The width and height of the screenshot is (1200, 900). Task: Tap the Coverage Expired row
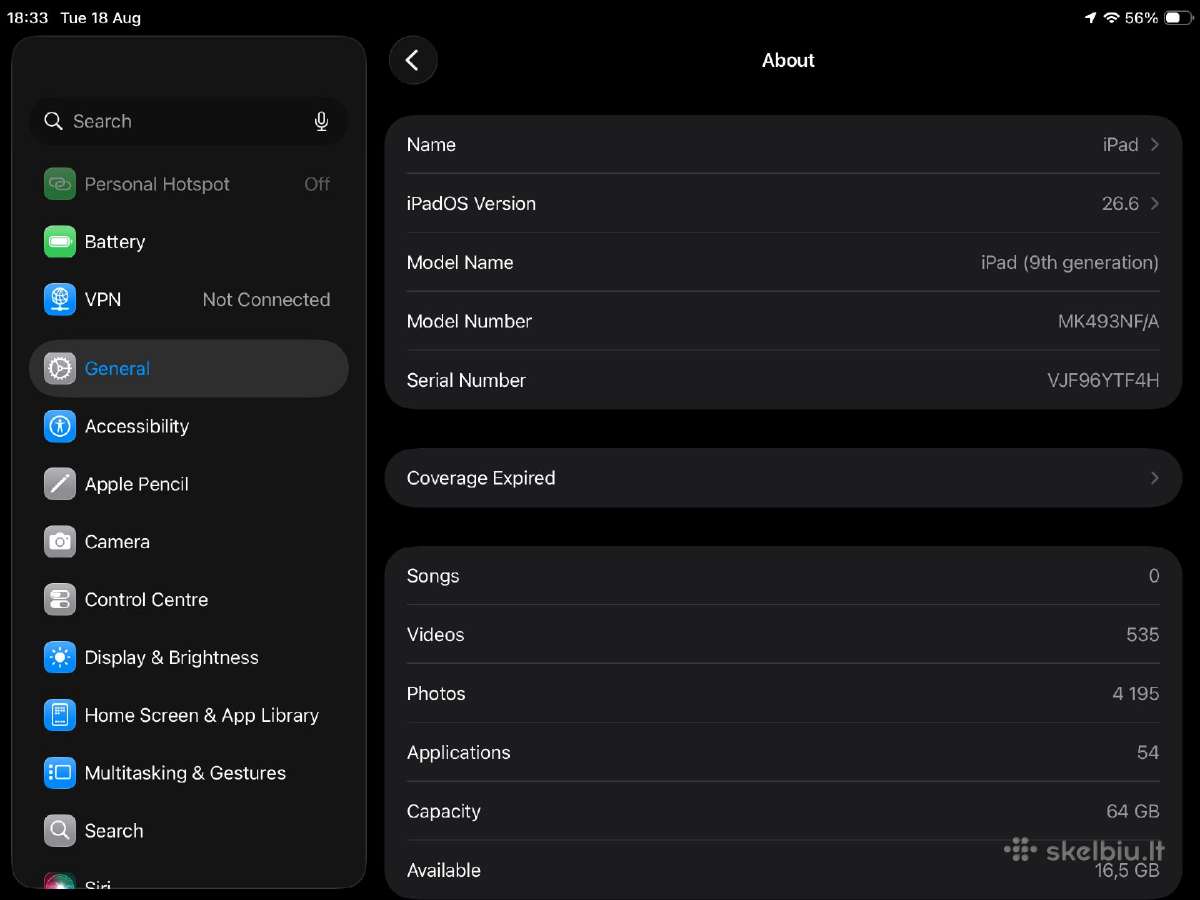(783, 478)
